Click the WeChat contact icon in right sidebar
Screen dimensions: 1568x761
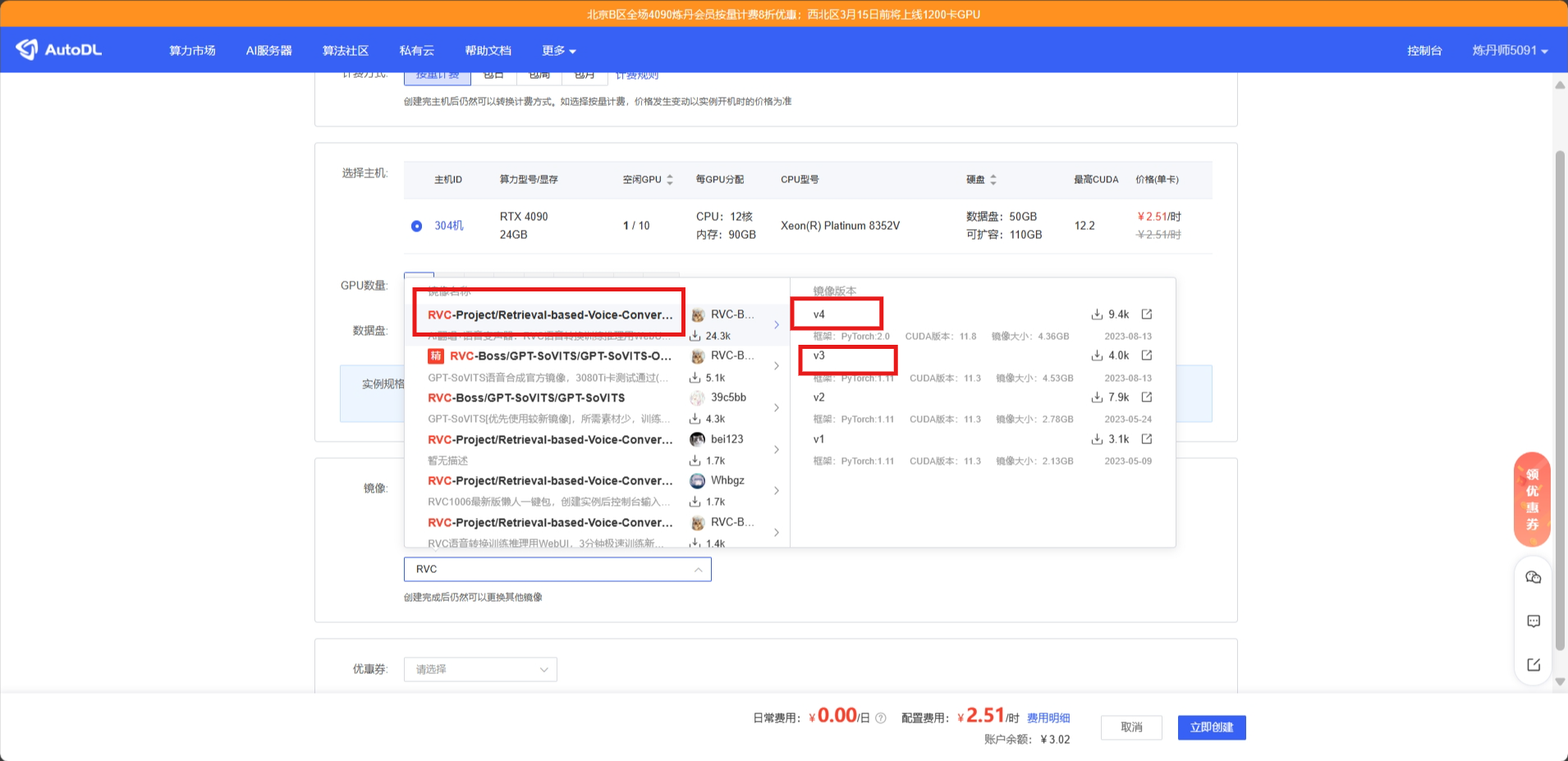pos(1533,577)
